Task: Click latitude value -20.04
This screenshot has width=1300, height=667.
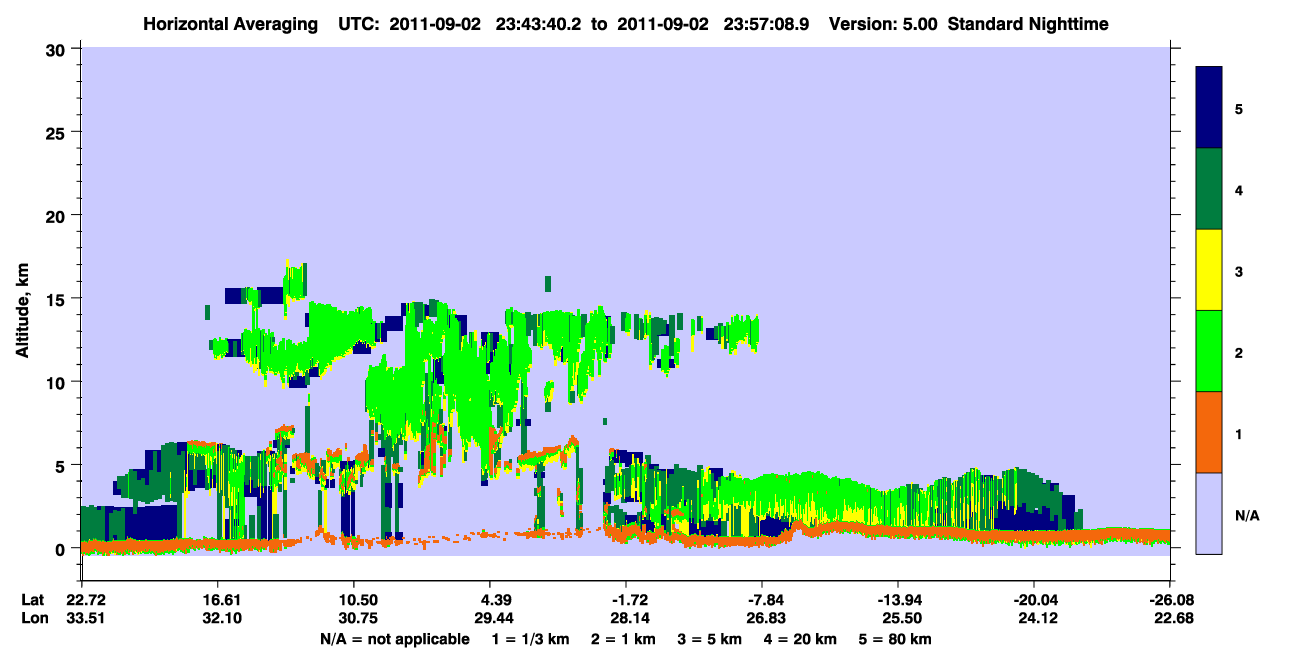Action: pyautogui.click(x=1033, y=600)
